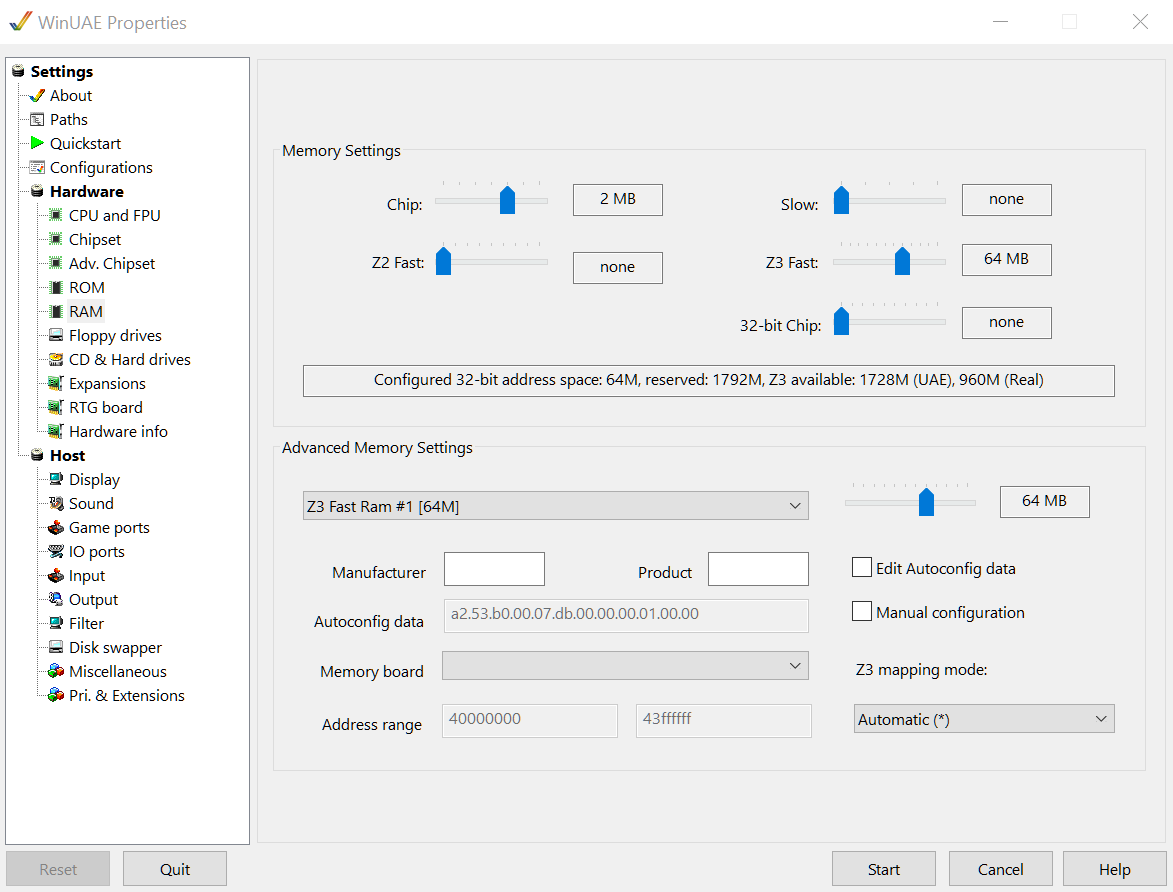
Task: Click the Sound speaker icon
Action: 55,504
